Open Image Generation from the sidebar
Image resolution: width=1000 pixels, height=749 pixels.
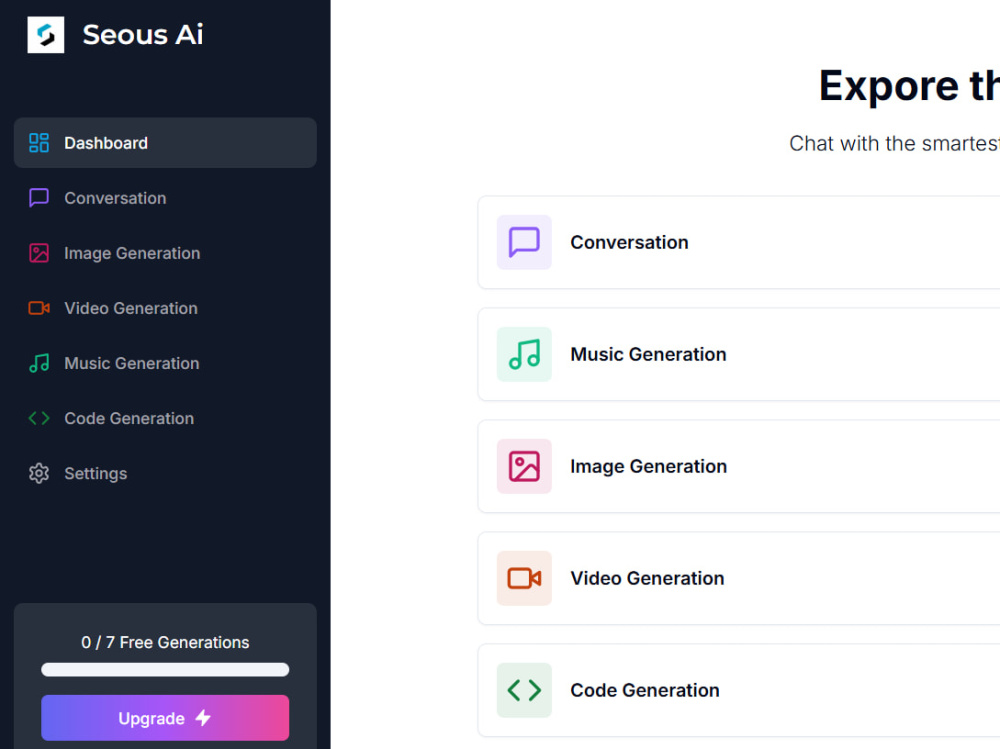pyautogui.click(x=165, y=253)
